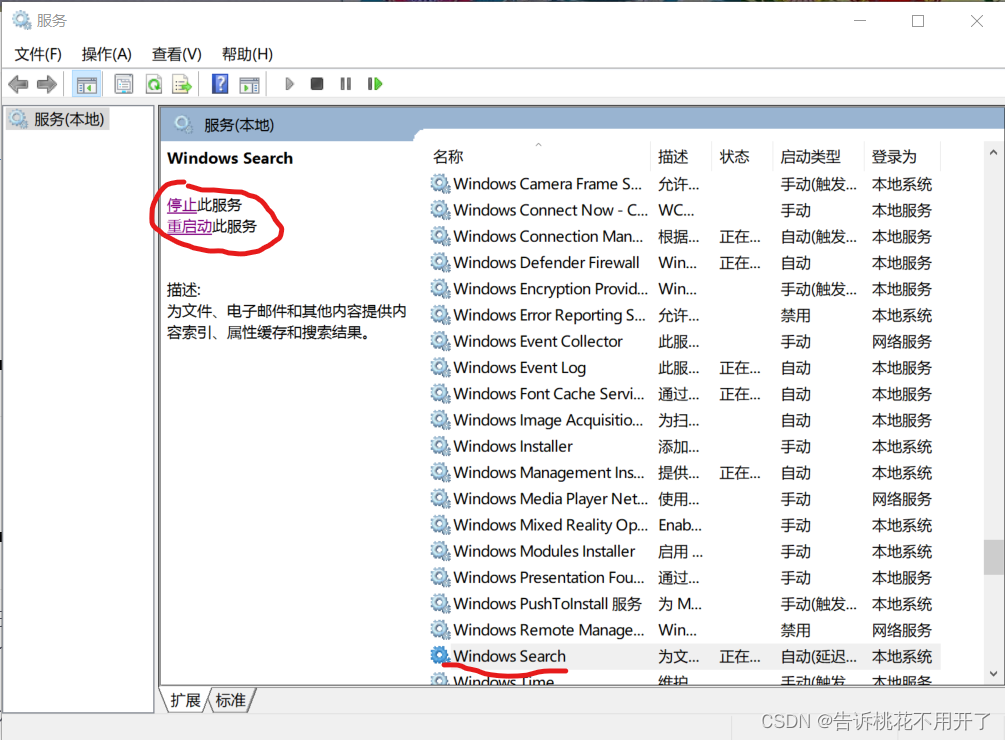1005x740 pixels.
Task: Select gear icon of Windows Event Collector
Action: (440, 341)
